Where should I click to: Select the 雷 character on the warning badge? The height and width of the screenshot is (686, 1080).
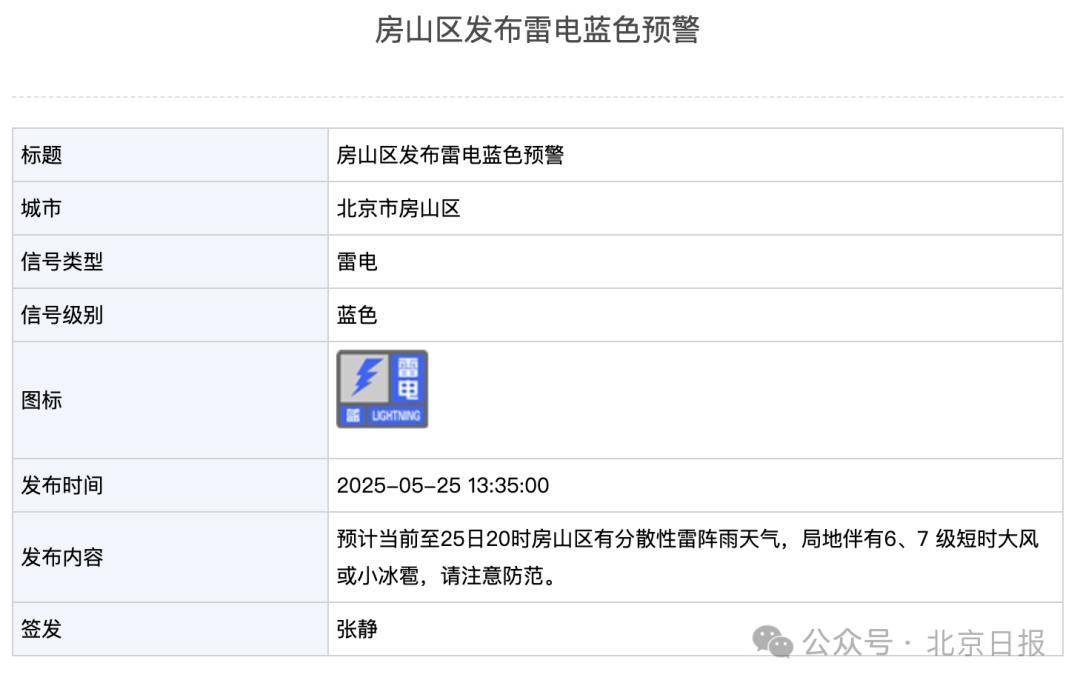pos(408,367)
